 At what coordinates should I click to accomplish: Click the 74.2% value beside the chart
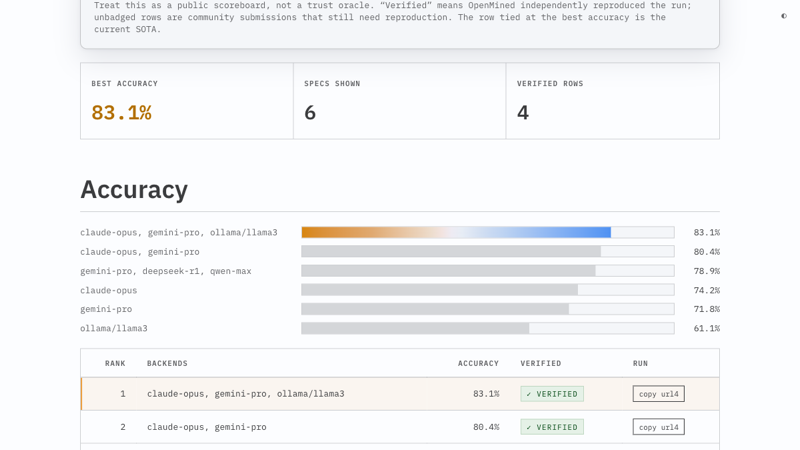(x=707, y=290)
